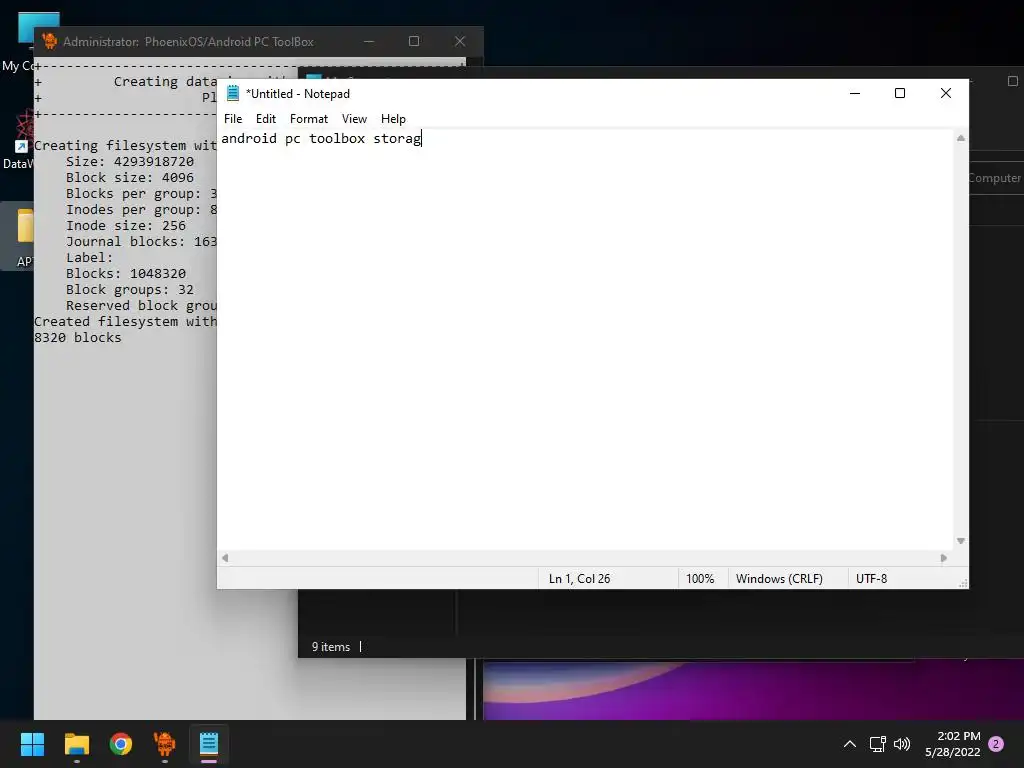Click the vertical scrollbar up arrow in Notepad
The width and height of the screenshot is (1024, 768).
[x=961, y=138]
